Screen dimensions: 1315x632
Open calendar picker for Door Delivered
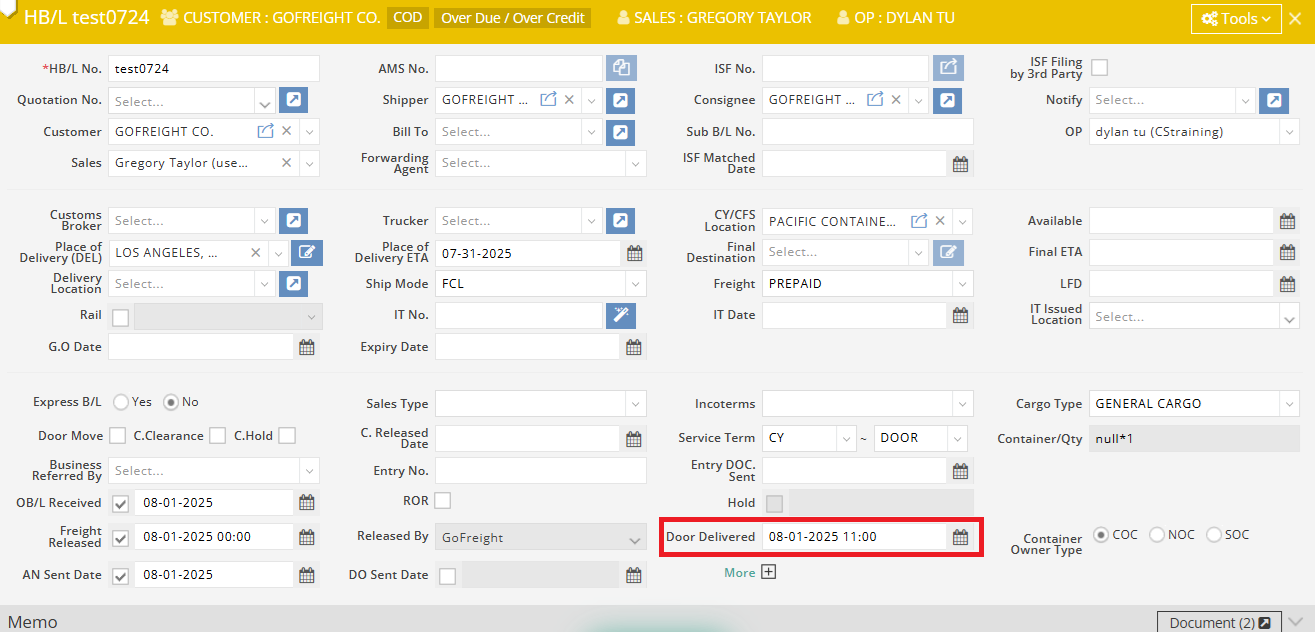tap(960, 537)
